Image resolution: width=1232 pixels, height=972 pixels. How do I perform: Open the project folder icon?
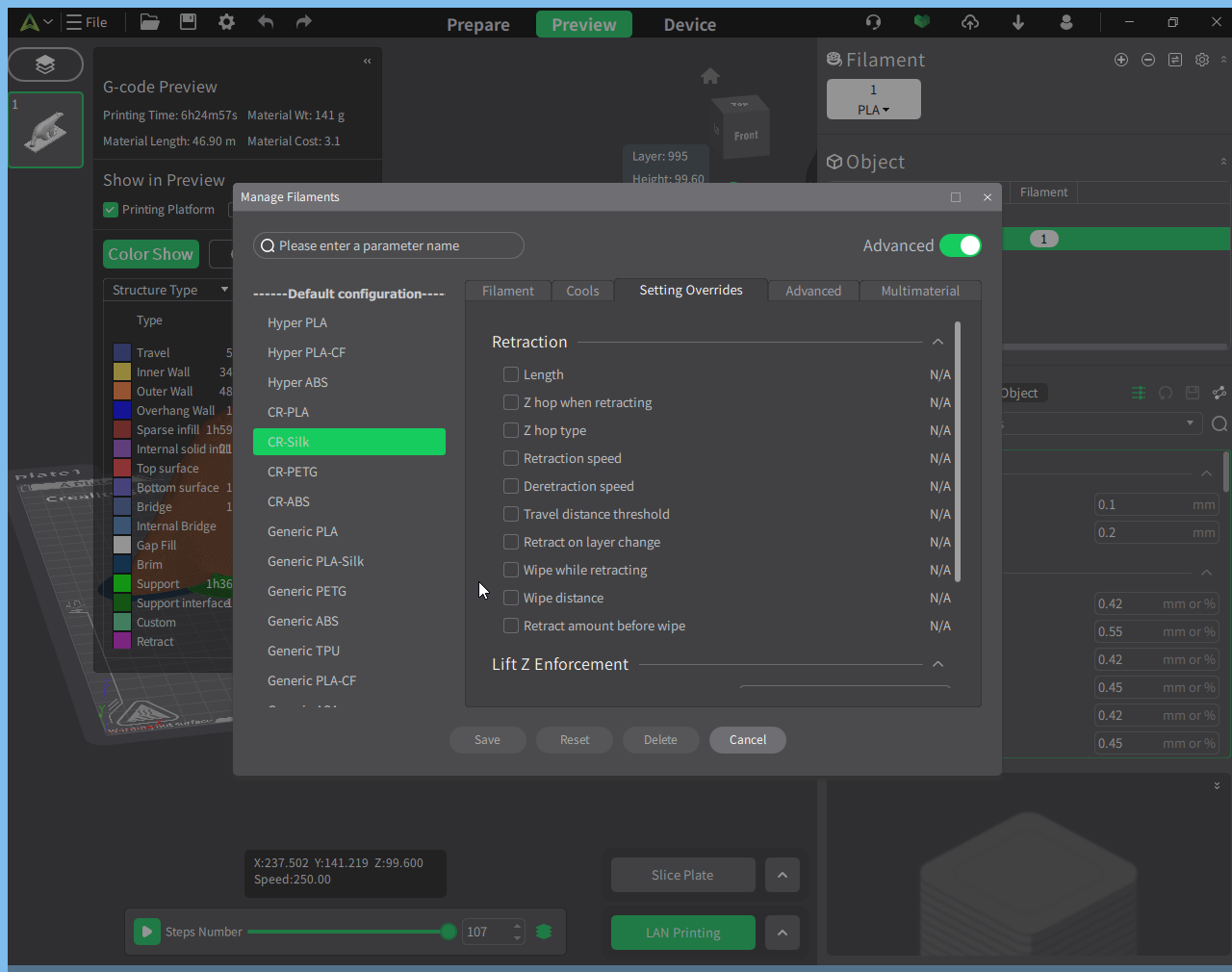(149, 22)
